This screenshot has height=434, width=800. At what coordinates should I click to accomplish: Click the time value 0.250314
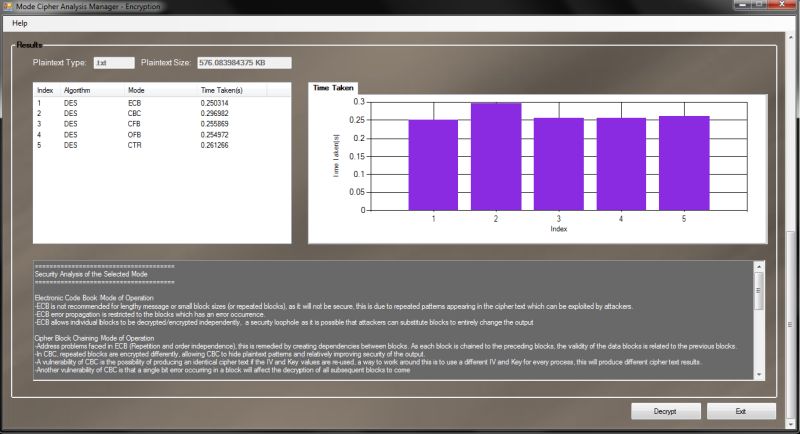(214, 103)
